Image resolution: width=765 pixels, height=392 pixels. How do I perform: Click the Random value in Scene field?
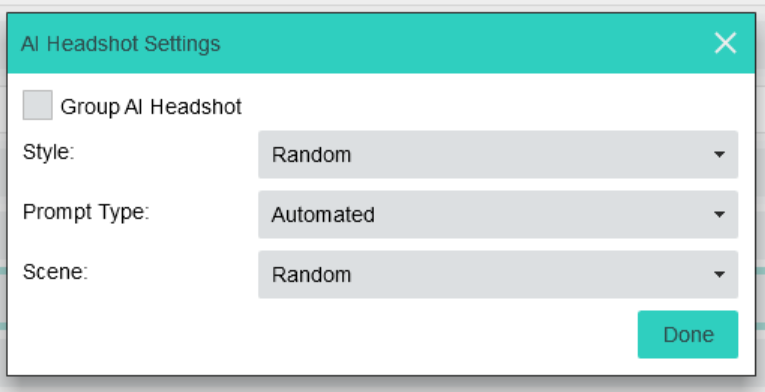(x=311, y=275)
